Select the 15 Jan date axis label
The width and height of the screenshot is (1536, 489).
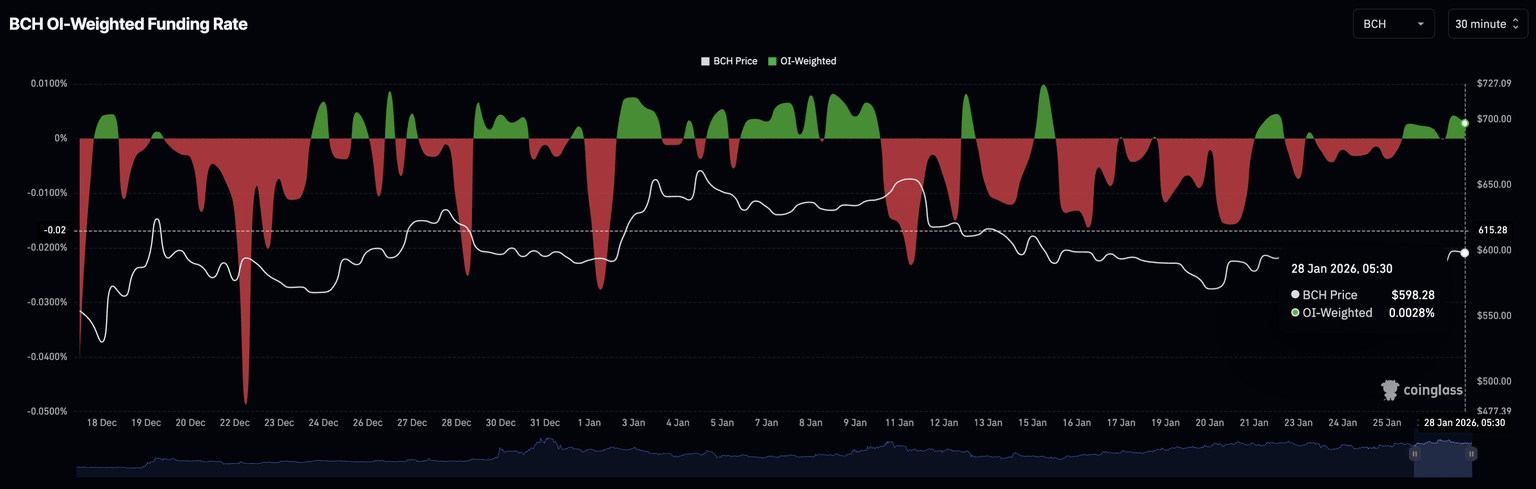click(1031, 423)
